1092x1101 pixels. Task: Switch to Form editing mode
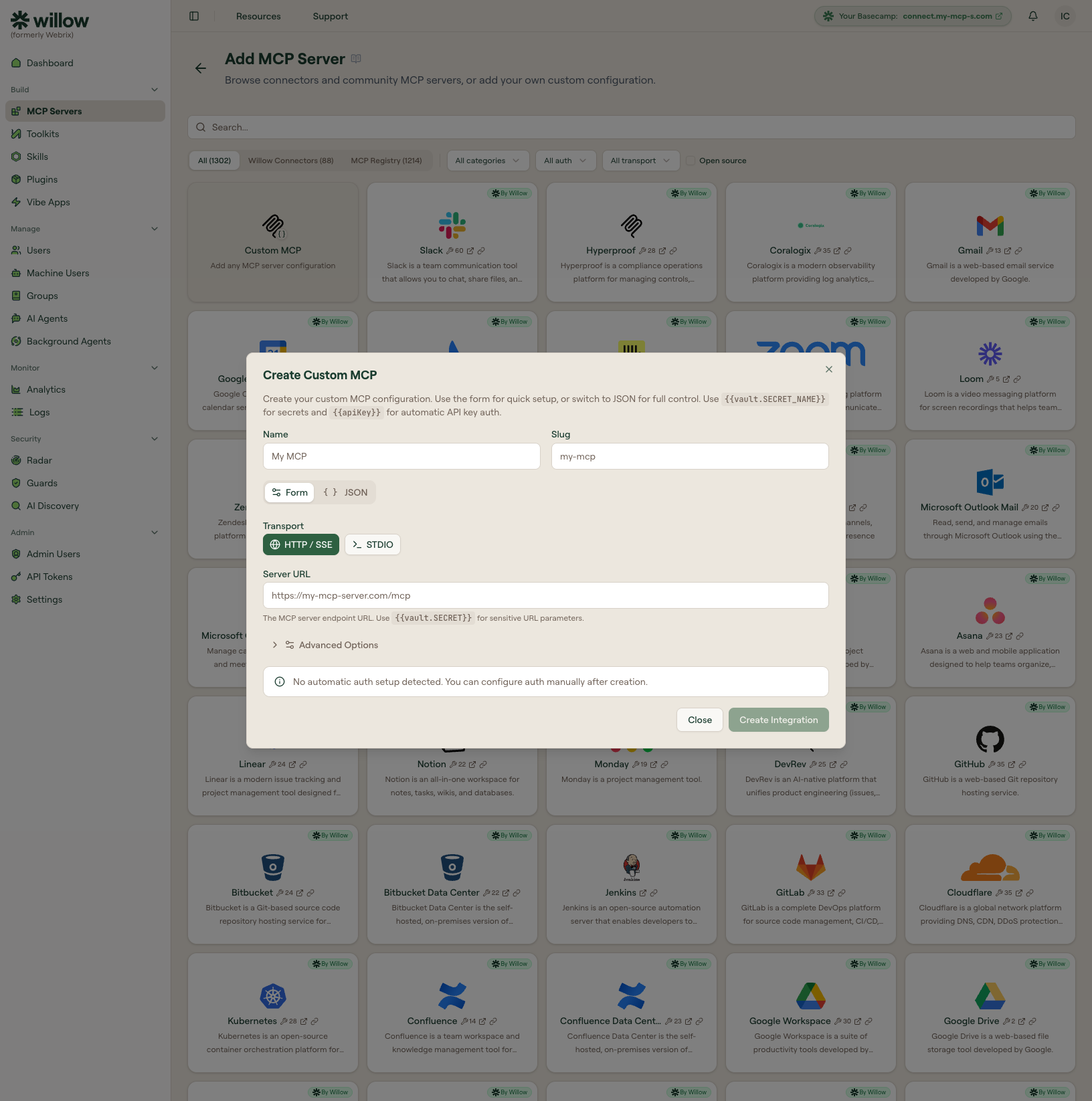click(x=290, y=492)
